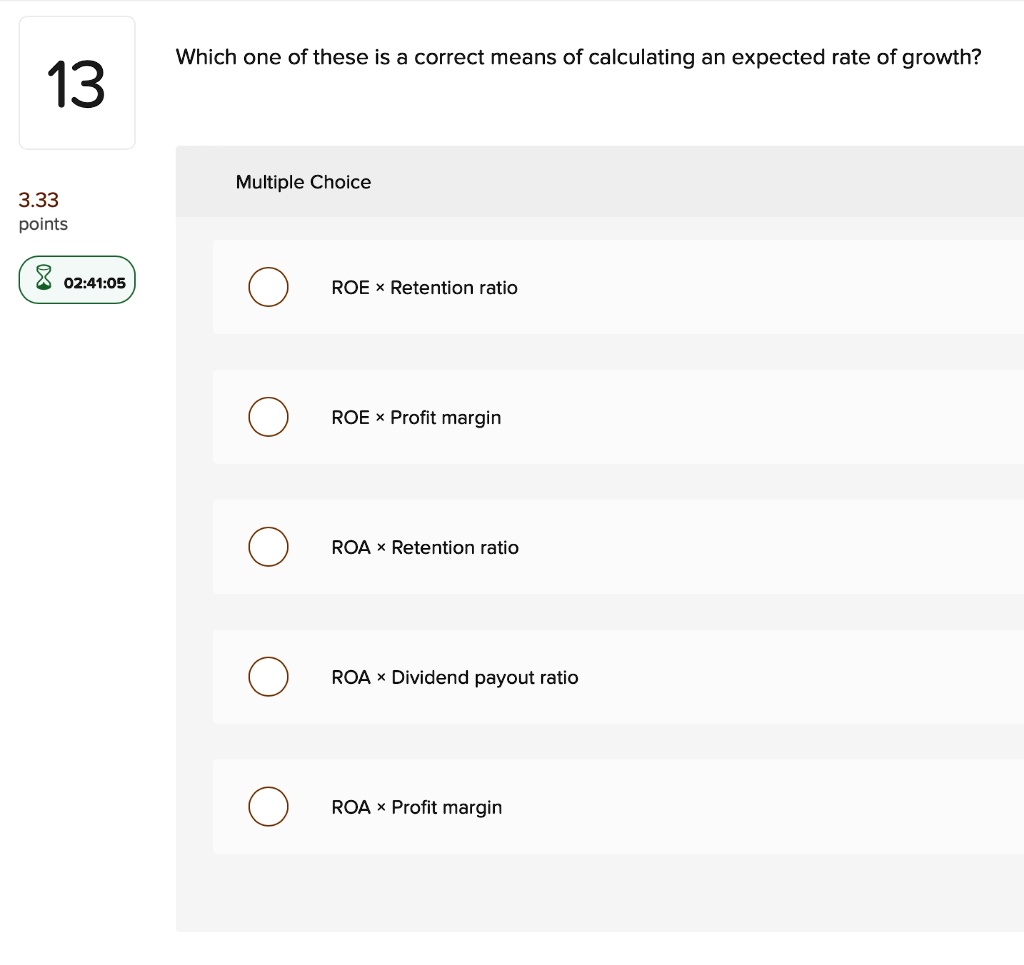Select the ROE × Retention ratio option
The height and width of the screenshot is (965, 1024).
pyautogui.click(x=268, y=287)
